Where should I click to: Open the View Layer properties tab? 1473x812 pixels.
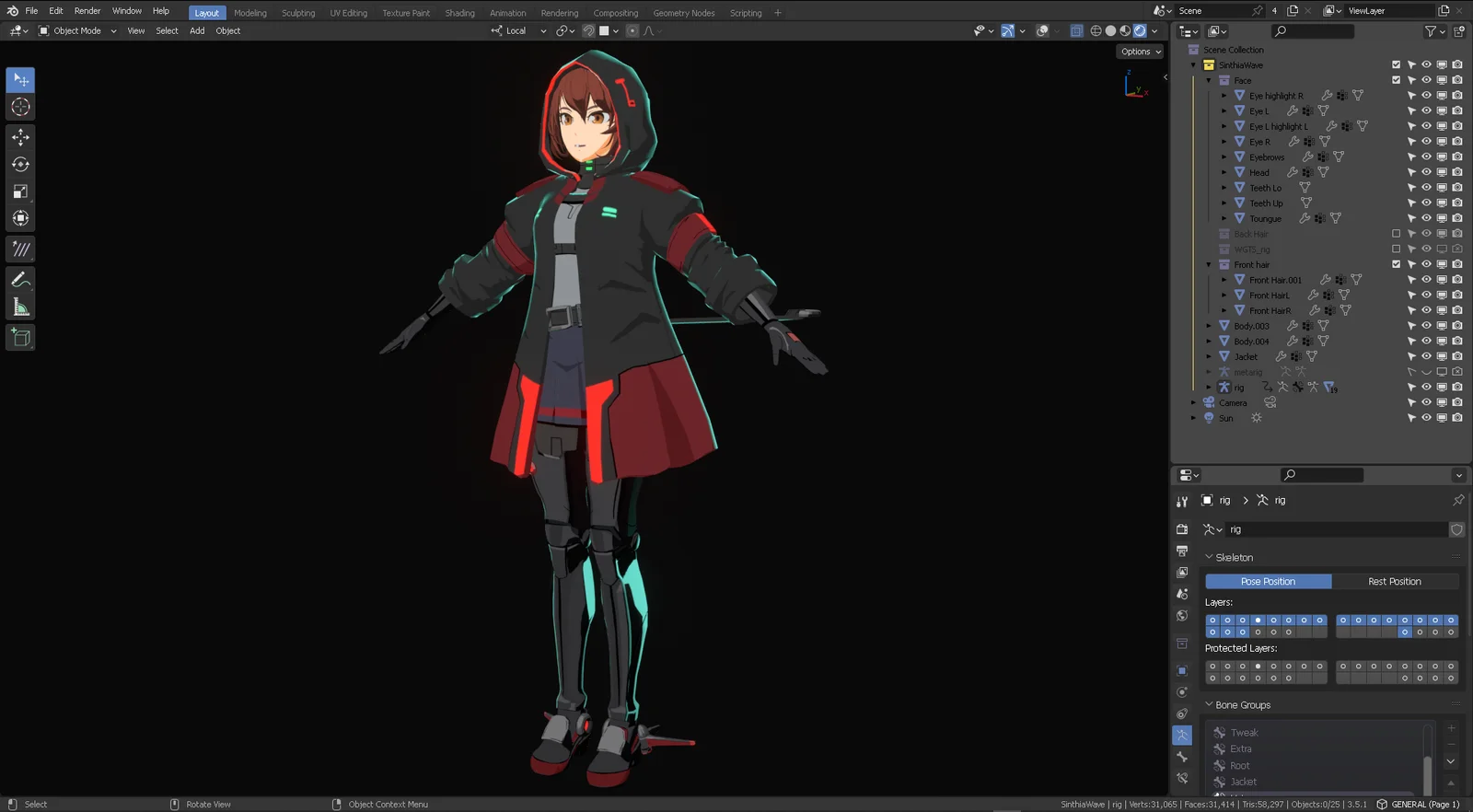point(1182,573)
